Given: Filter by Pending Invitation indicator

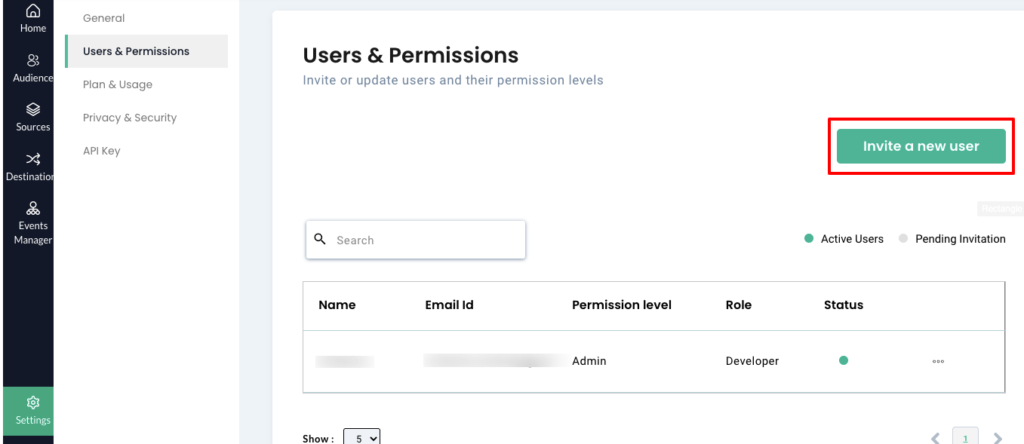Looking at the screenshot, I should [952, 239].
